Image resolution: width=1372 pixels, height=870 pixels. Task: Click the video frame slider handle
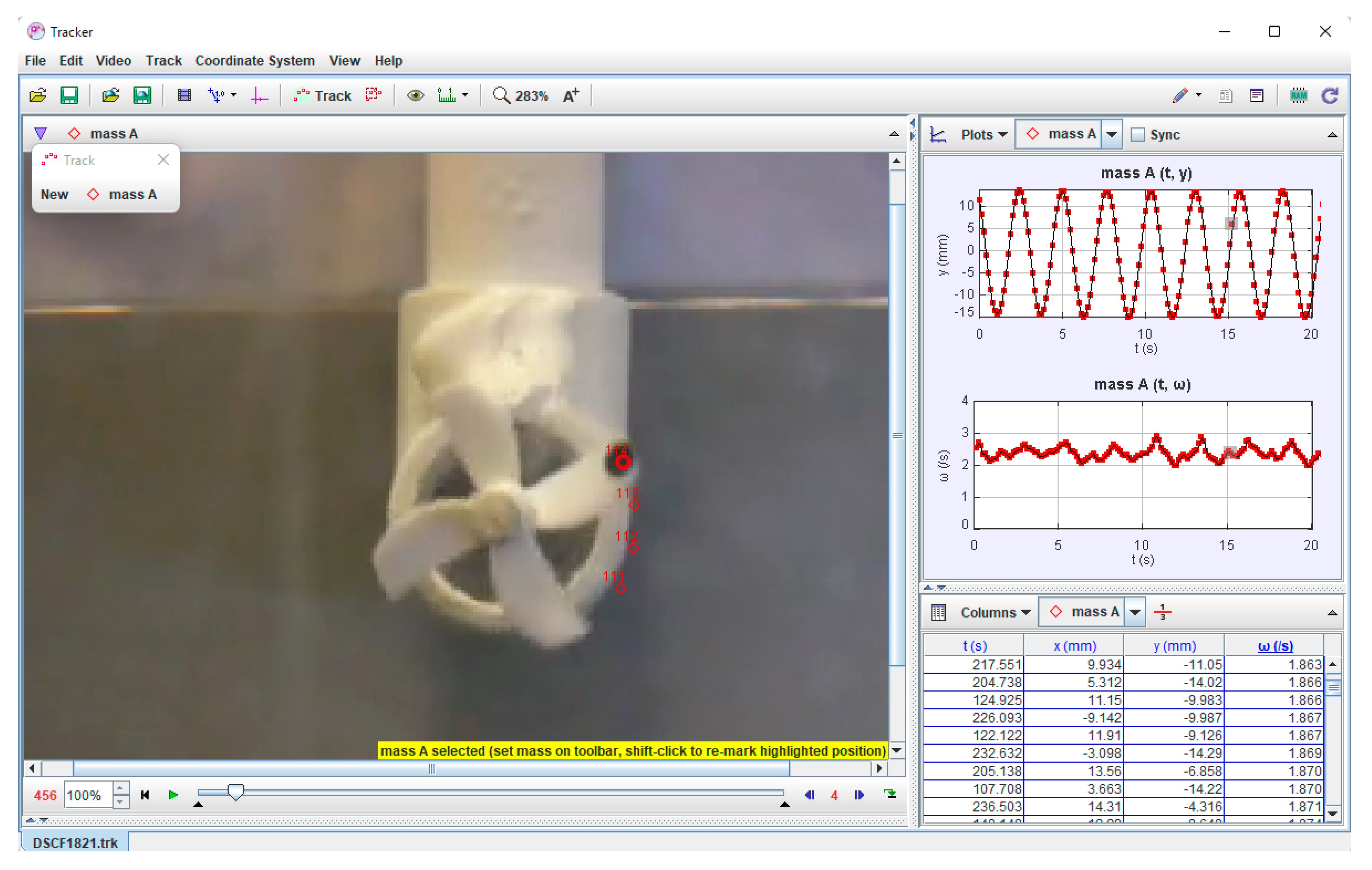click(236, 791)
